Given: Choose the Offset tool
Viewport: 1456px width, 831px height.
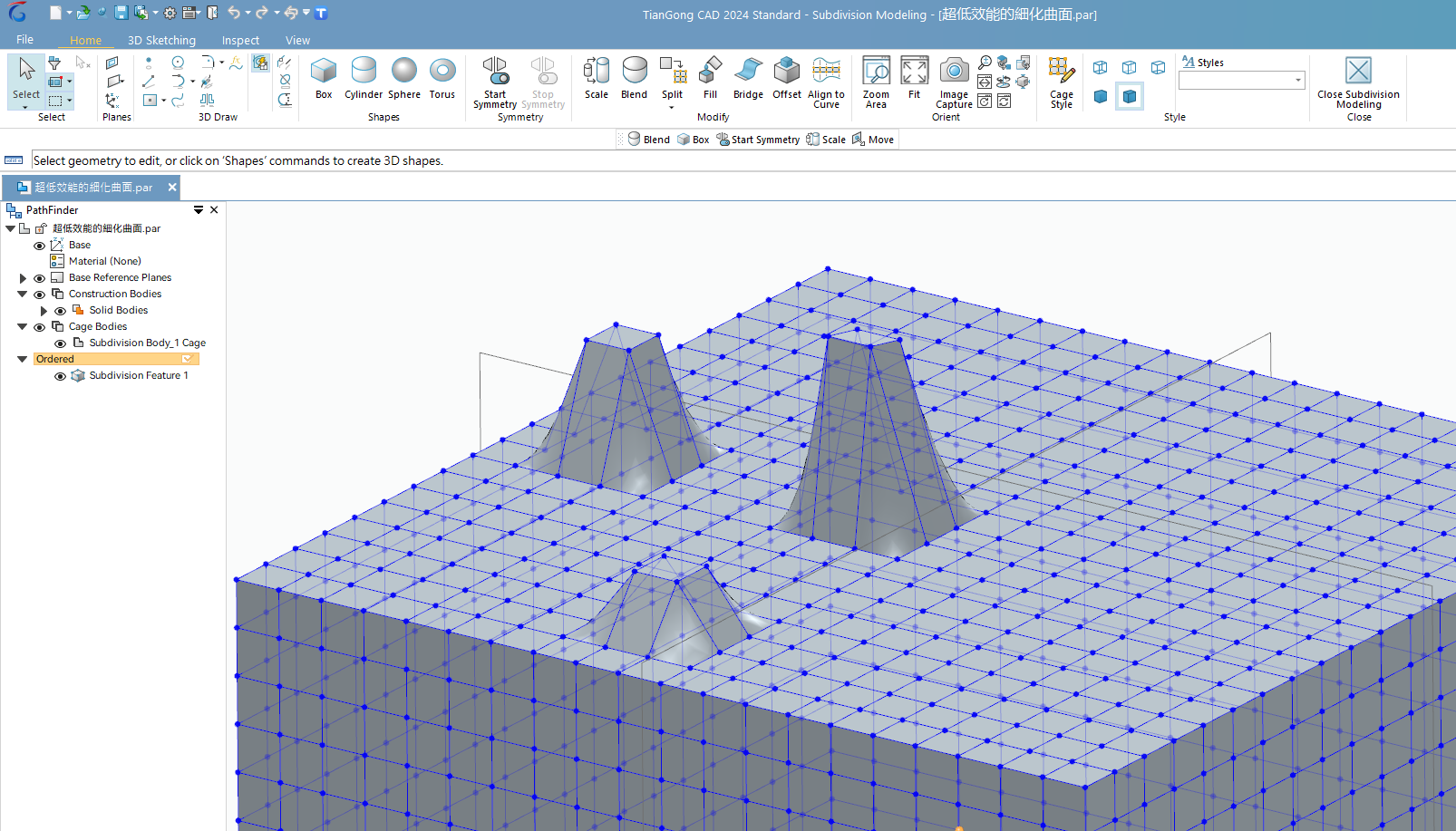Looking at the screenshot, I should click(x=787, y=78).
